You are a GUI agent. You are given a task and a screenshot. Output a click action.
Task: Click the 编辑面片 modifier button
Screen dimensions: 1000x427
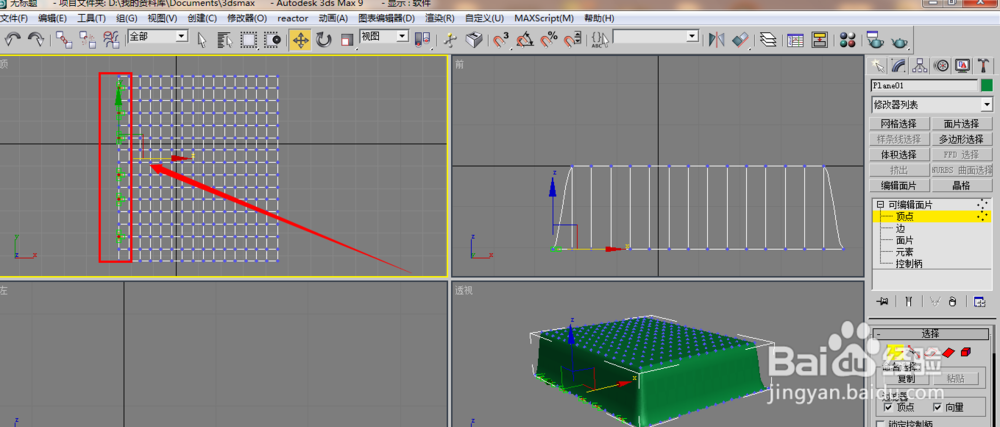(x=900, y=185)
